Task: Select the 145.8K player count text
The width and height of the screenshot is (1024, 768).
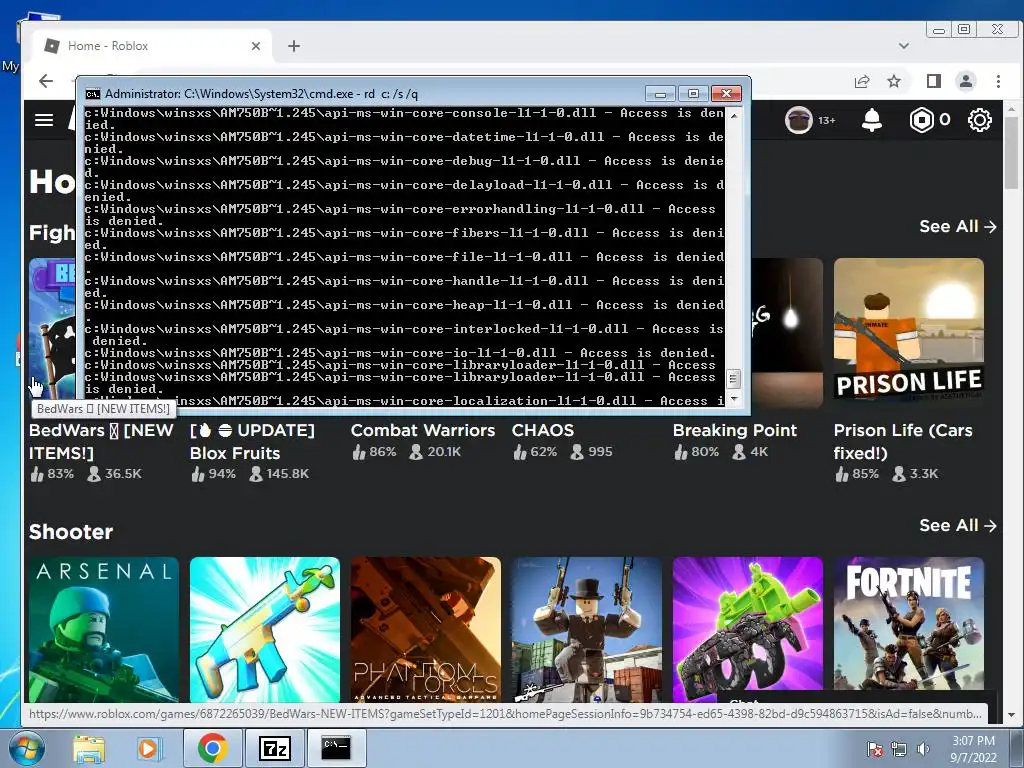Action: tap(287, 474)
